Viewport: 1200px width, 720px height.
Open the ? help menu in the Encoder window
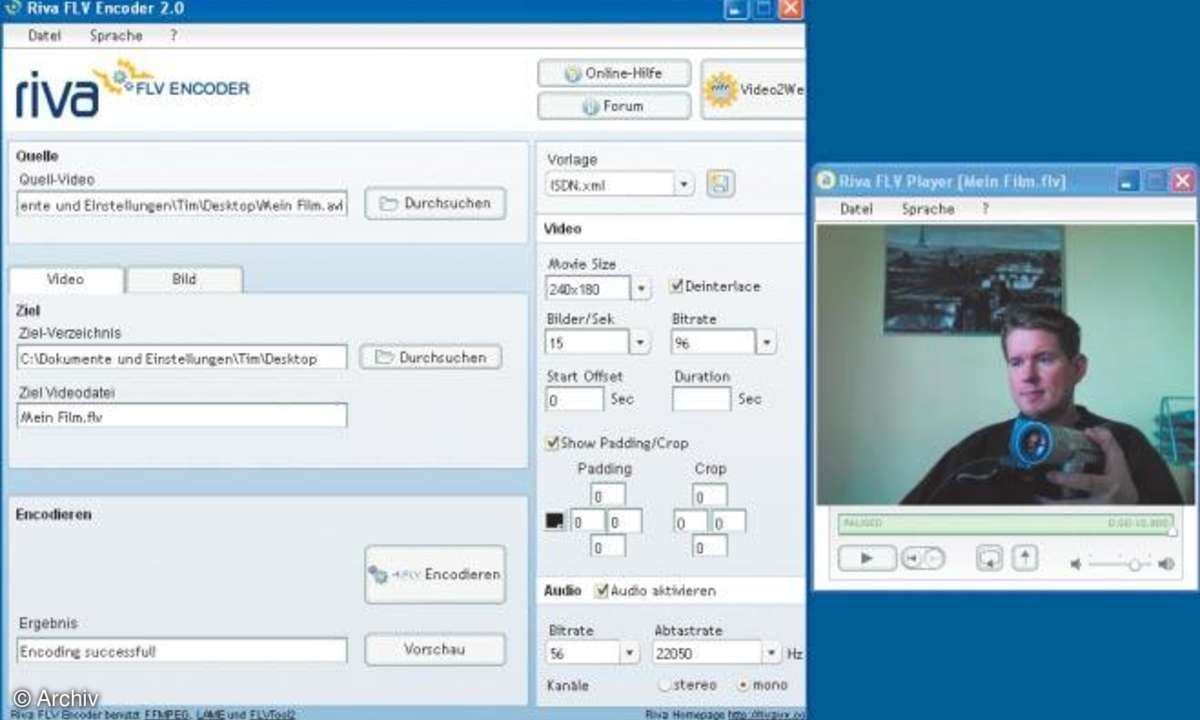coord(173,35)
